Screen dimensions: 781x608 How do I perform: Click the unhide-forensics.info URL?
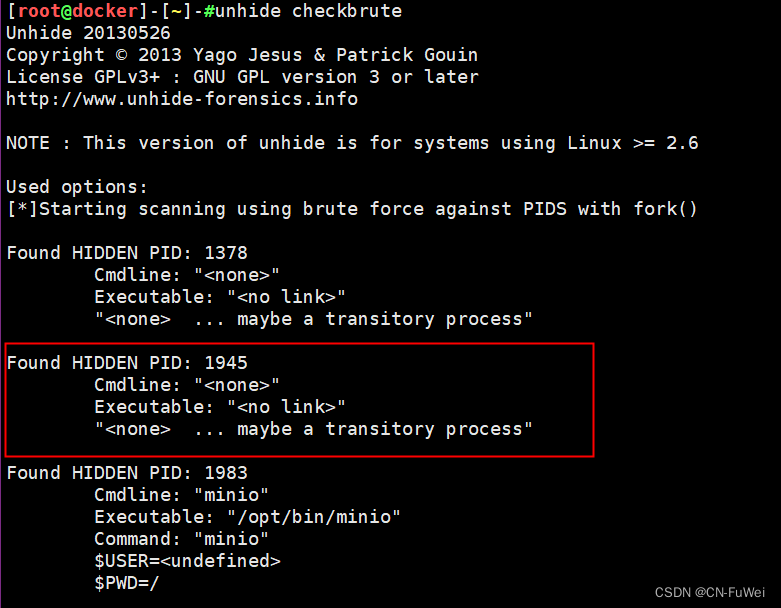pyautogui.click(x=182, y=99)
